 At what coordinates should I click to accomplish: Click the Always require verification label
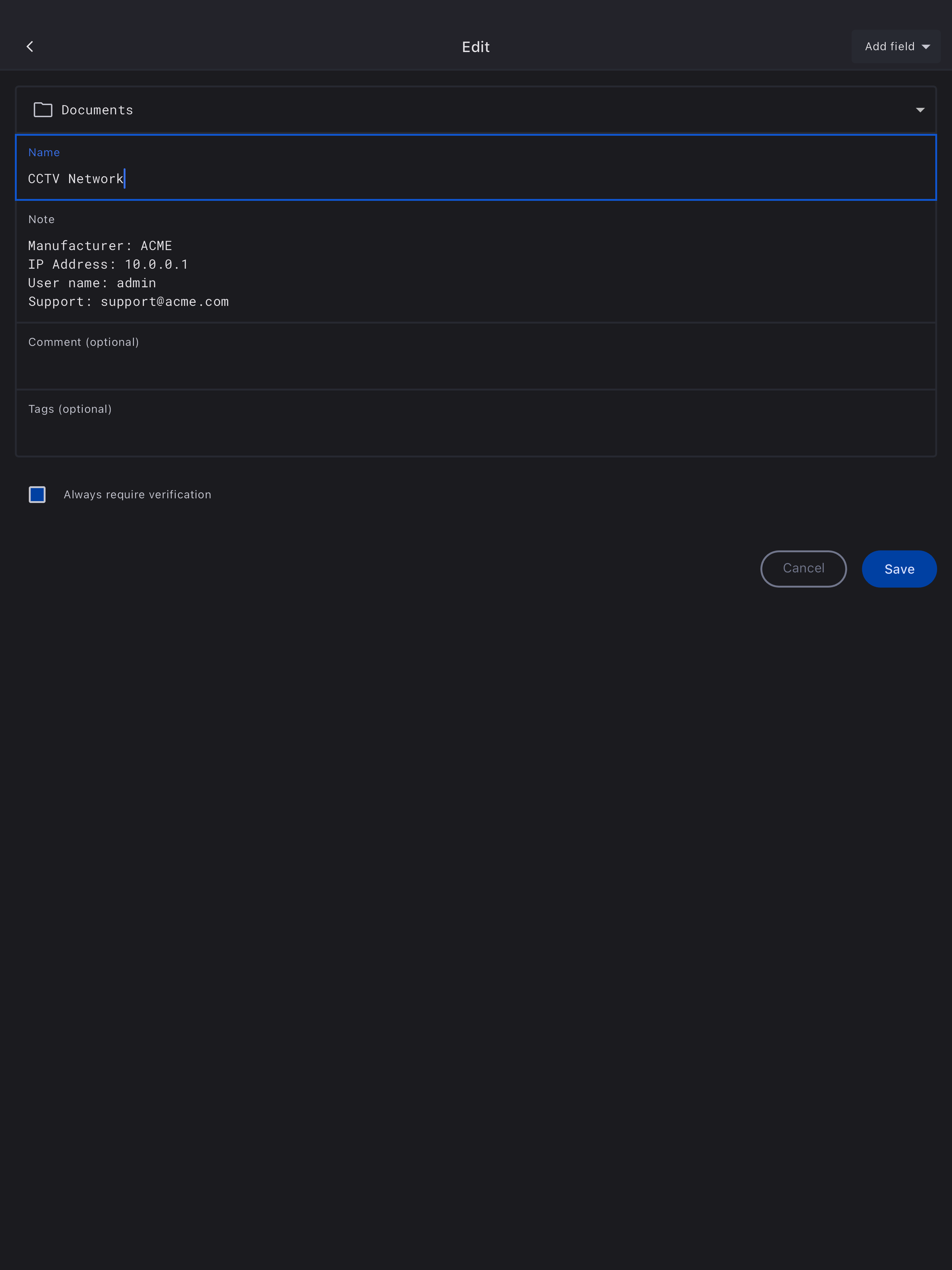click(137, 494)
